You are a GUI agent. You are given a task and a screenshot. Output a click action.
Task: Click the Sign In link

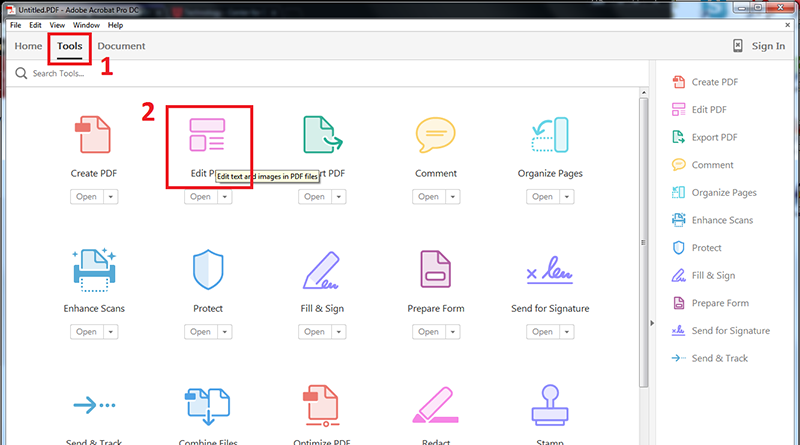pos(768,46)
